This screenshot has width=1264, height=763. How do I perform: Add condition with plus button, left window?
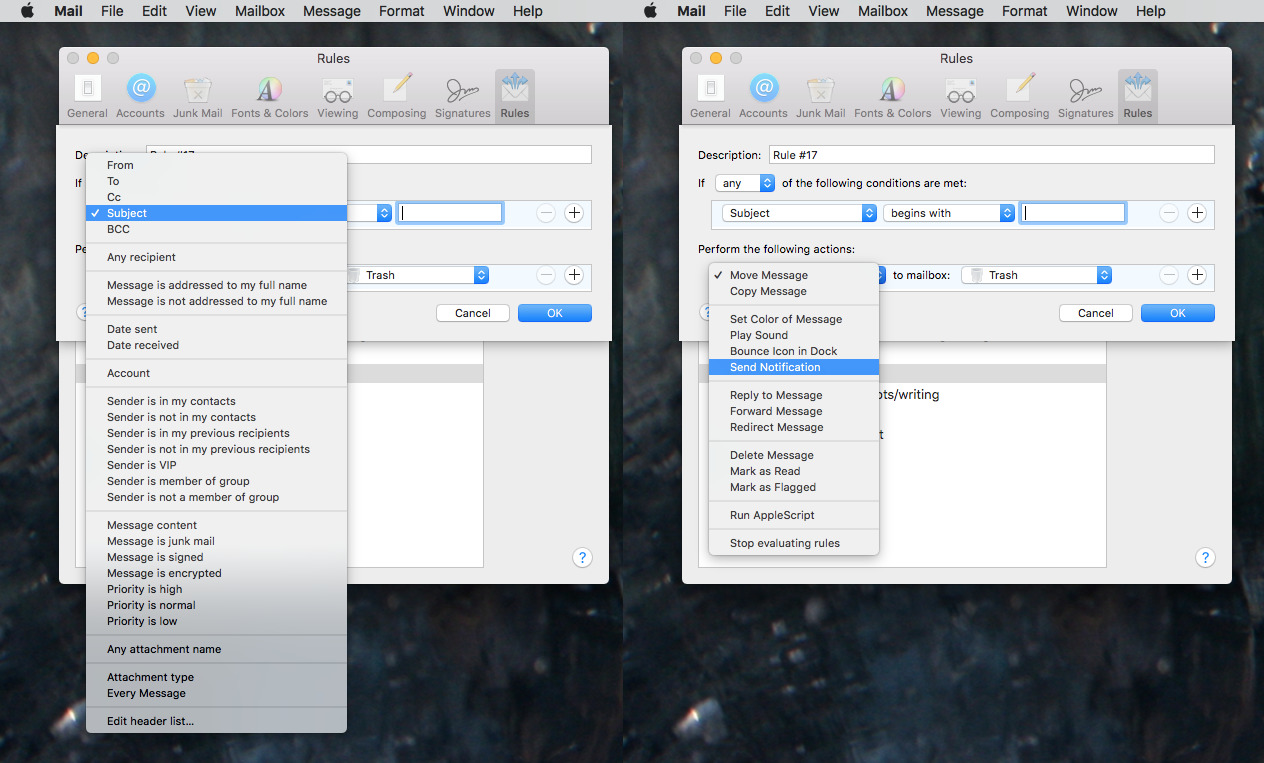pos(574,213)
